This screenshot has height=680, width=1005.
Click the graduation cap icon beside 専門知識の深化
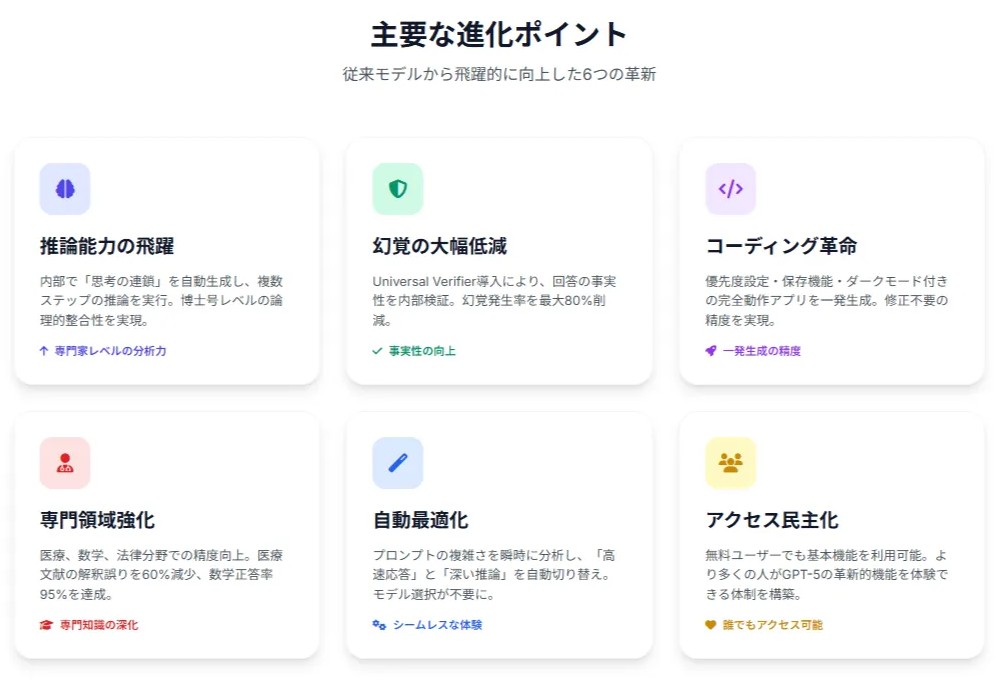coord(46,625)
